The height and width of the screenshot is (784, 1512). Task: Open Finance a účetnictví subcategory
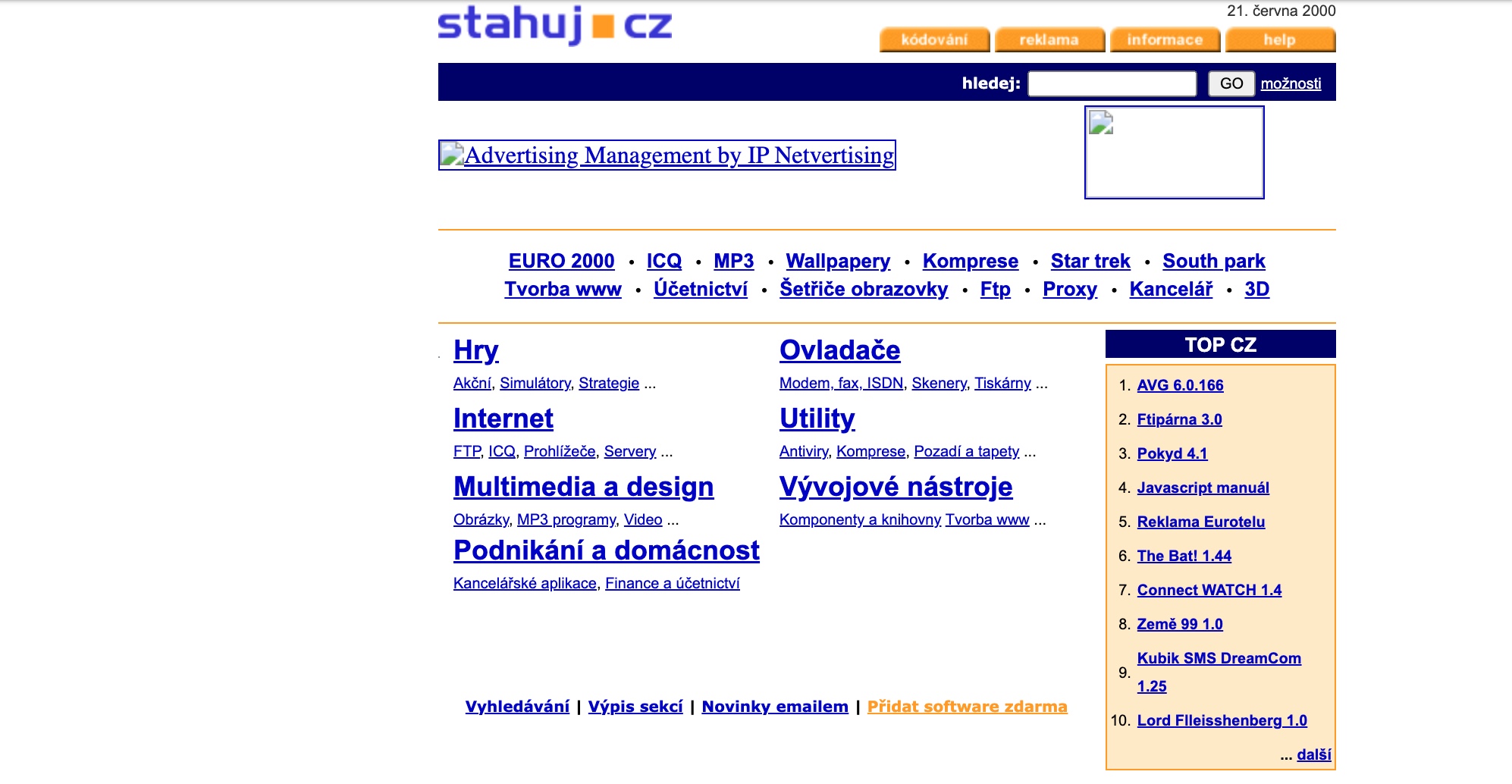(673, 583)
